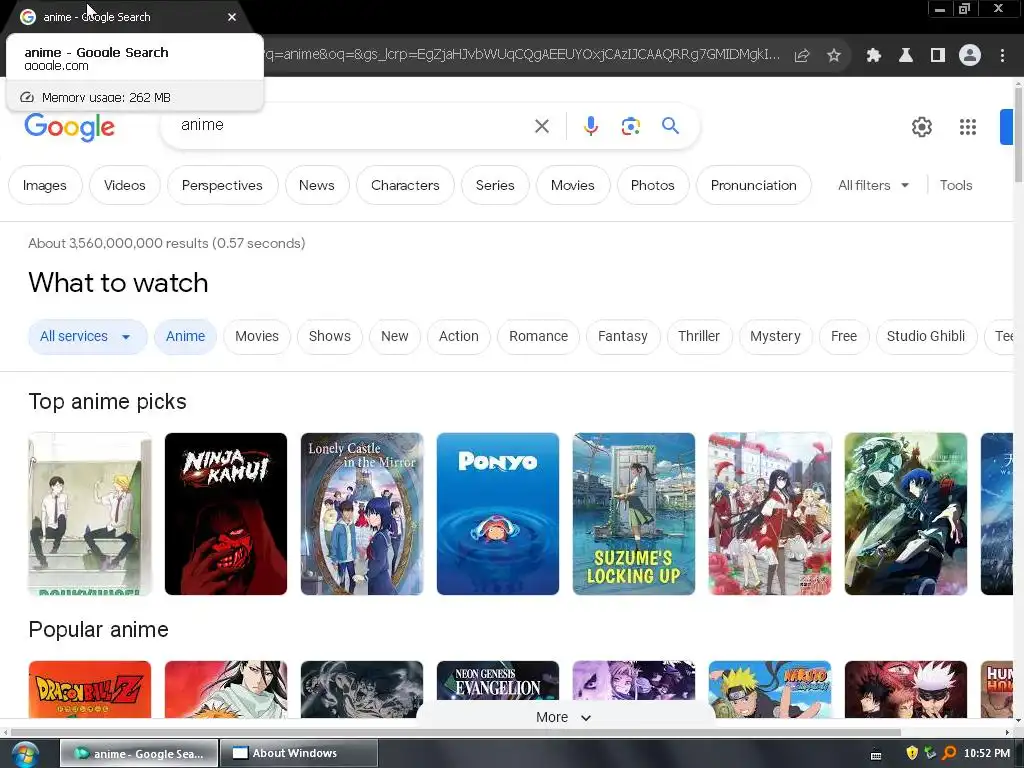Open the Chrome three-dot menu

coord(1002,56)
